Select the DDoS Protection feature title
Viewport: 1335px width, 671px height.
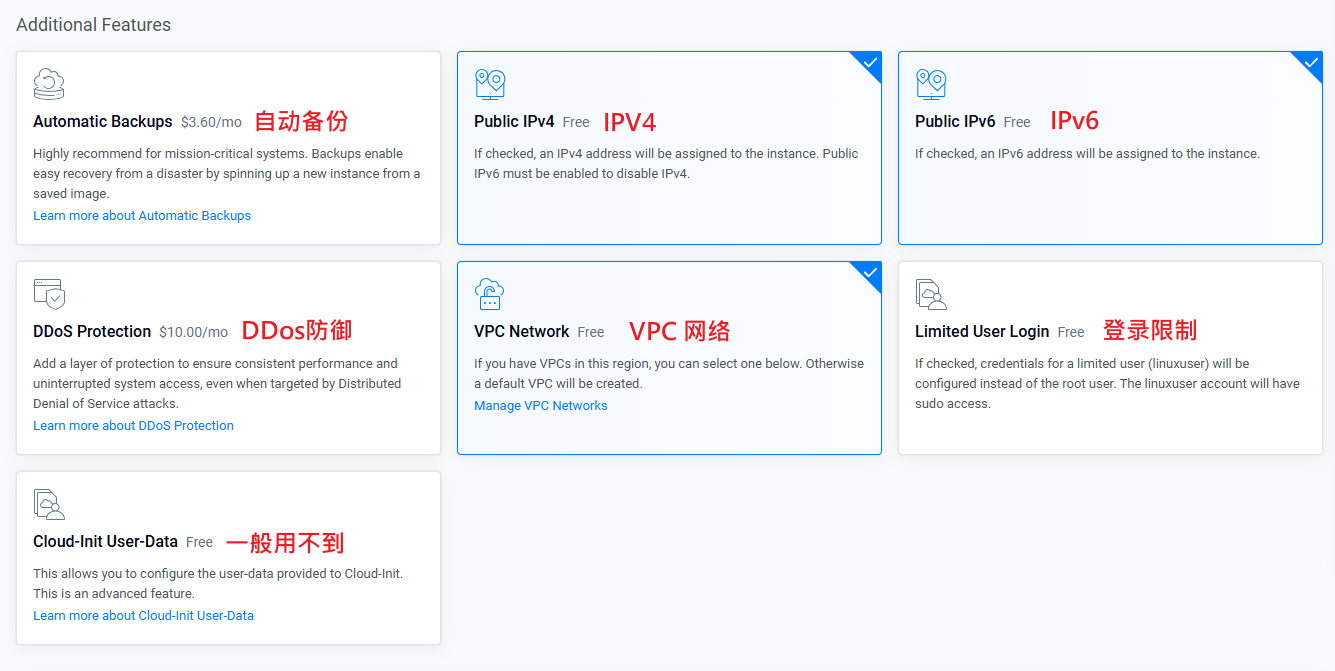(x=92, y=332)
